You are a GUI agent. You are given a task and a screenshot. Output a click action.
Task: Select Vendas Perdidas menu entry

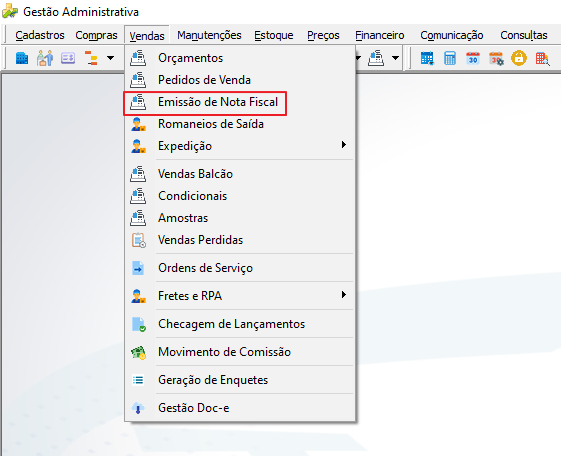tap(240, 240)
